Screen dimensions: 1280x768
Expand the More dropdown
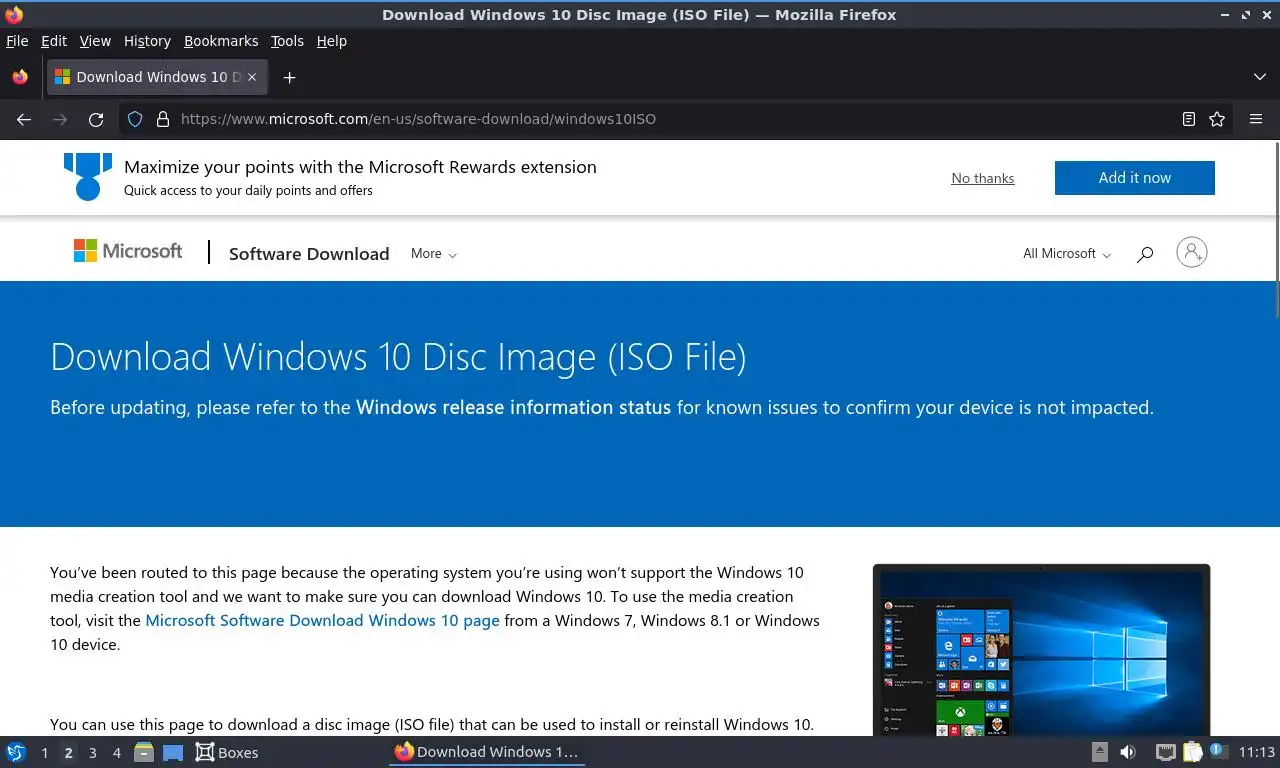[x=434, y=254]
